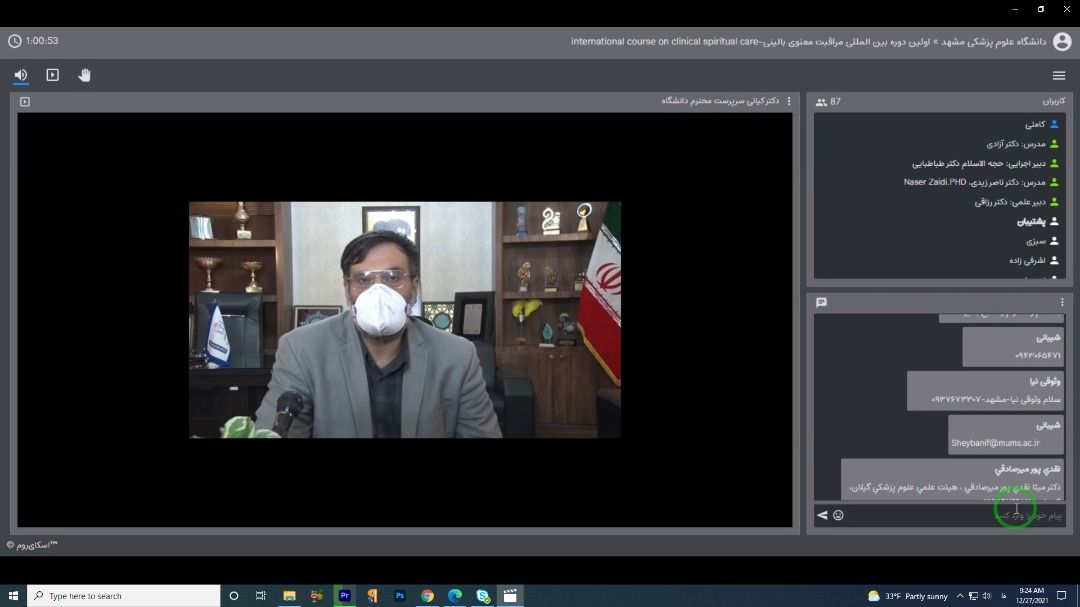Screen dimensions: 1080x607
Task: Open video panel three-dot options menu
Action: point(789,101)
